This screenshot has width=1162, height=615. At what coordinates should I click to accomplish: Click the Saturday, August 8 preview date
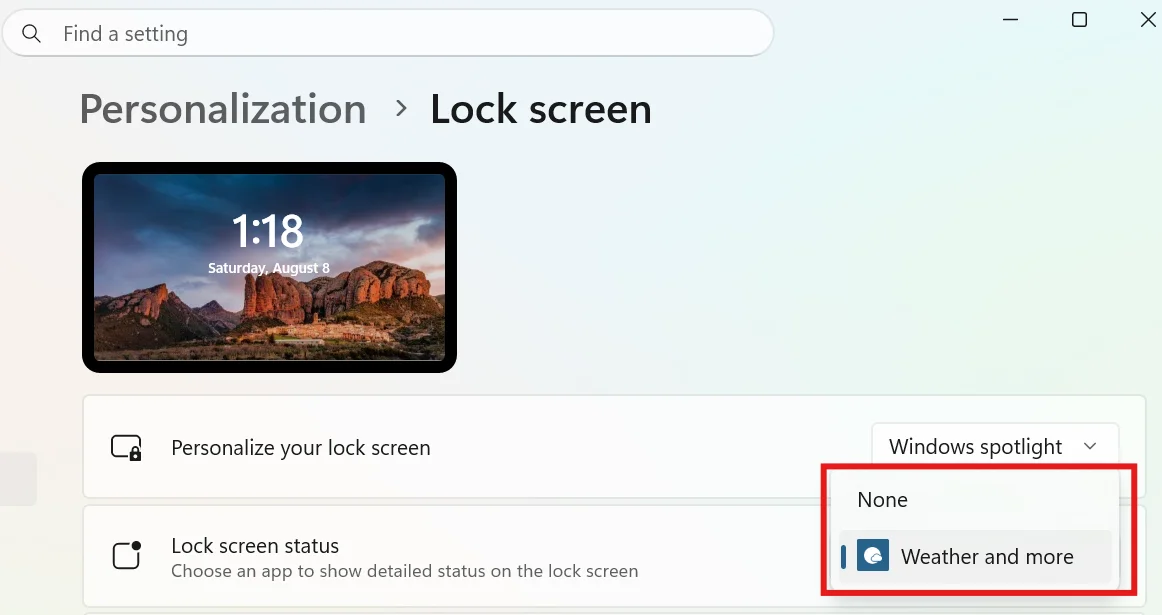(268, 267)
